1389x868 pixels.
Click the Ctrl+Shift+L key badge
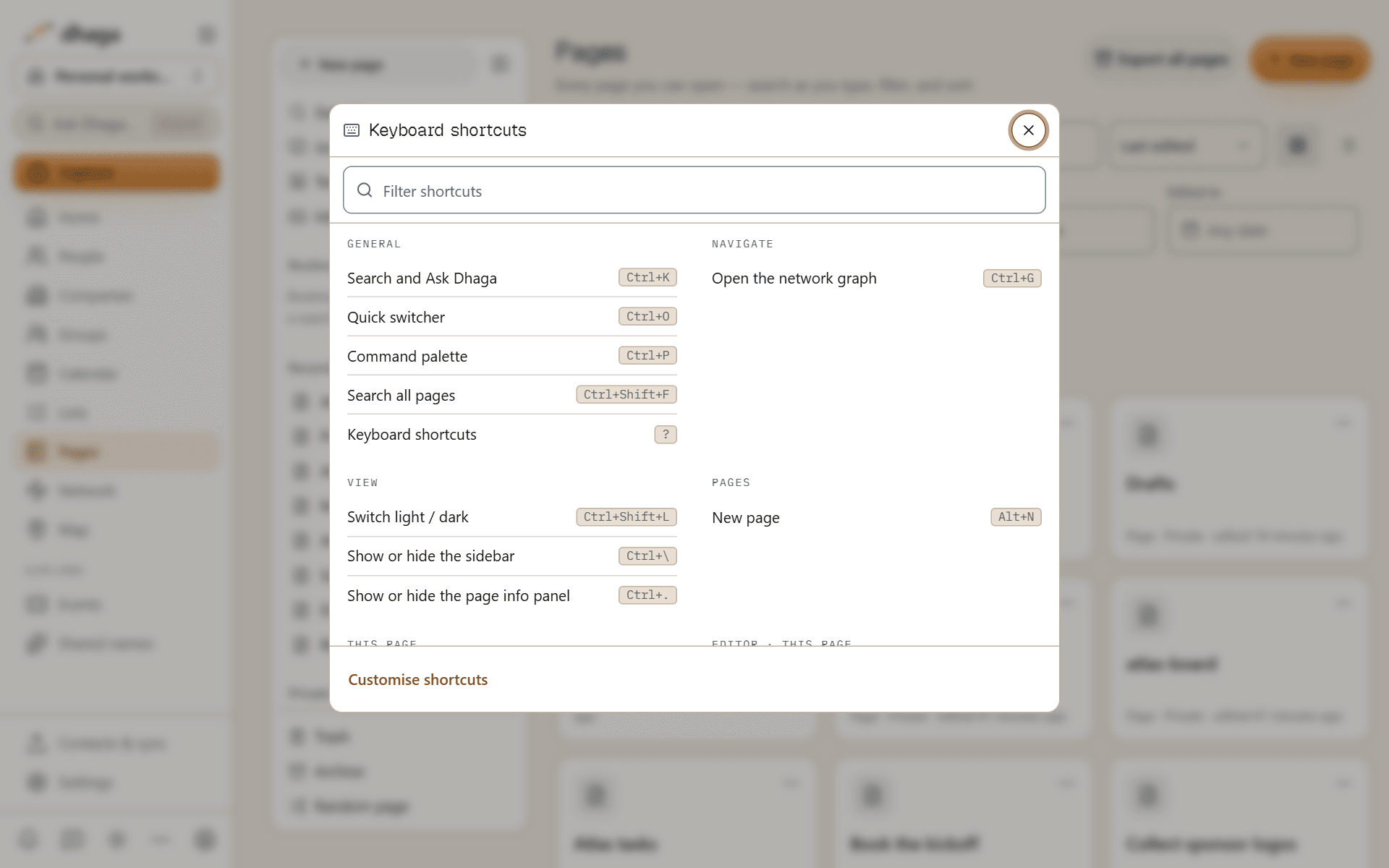pyautogui.click(x=626, y=517)
